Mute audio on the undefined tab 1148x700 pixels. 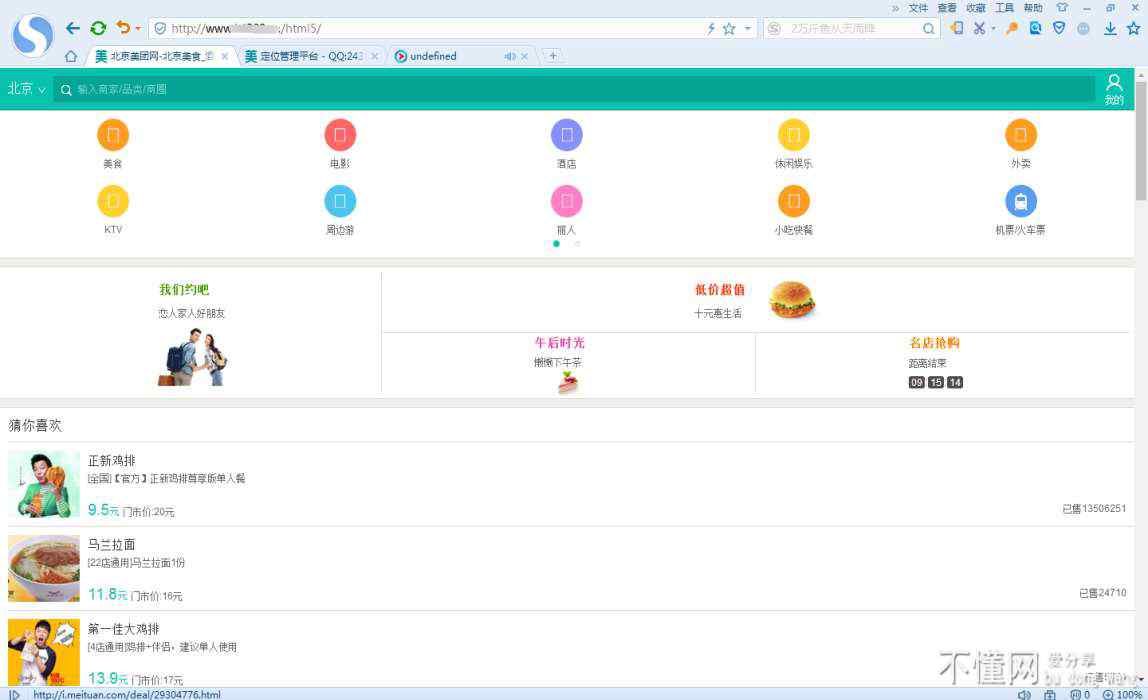(x=510, y=56)
